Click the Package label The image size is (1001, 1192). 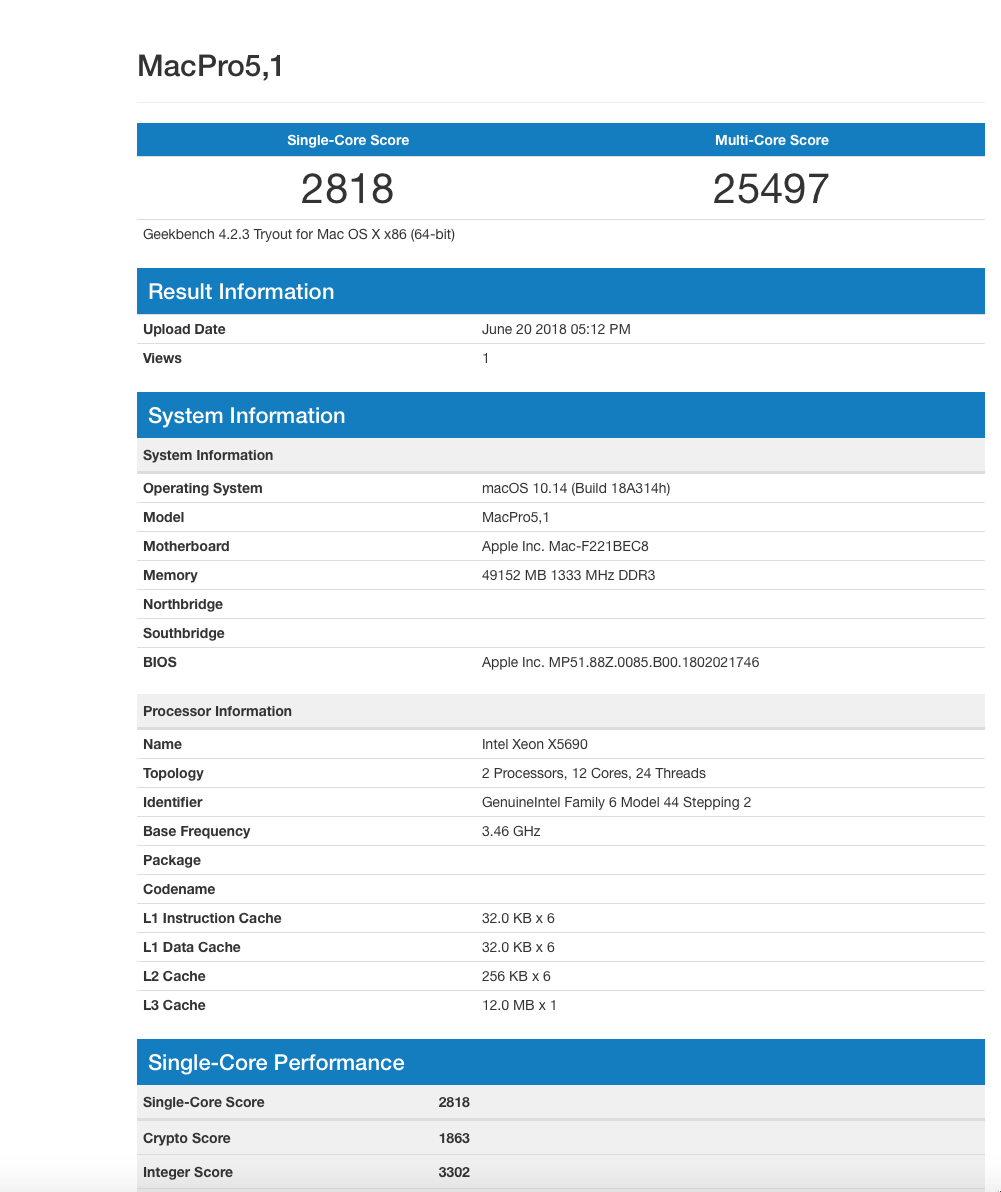[x=172, y=860]
